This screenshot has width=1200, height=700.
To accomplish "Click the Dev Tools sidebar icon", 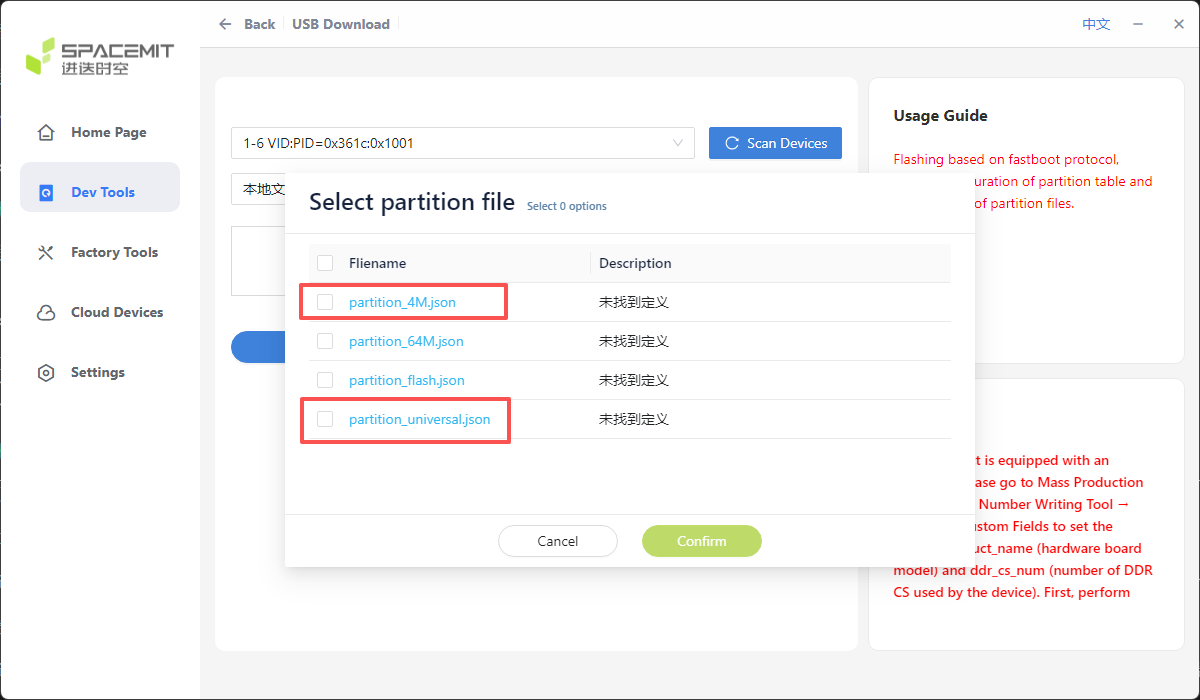I will 46,192.
